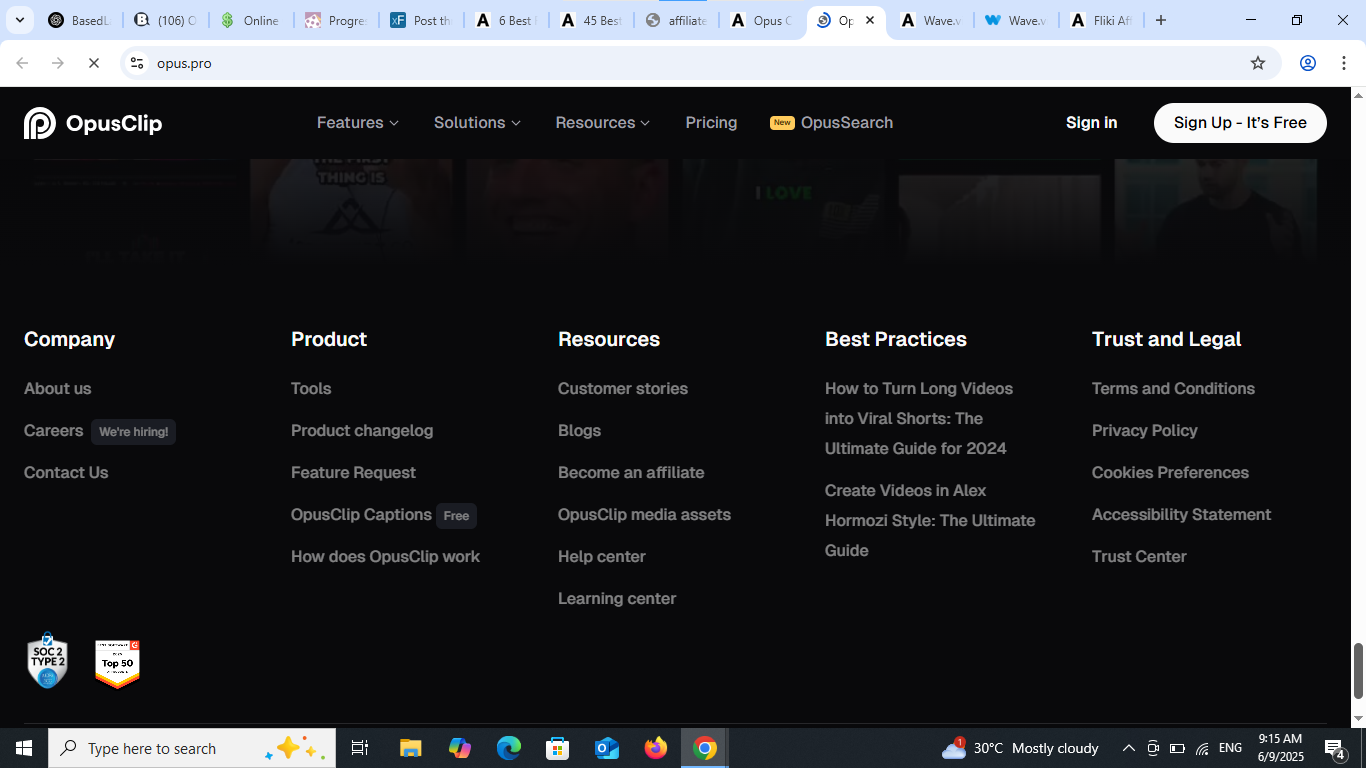Open the Tools link under Product
Screen dimensions: 1366x768
click(x=311, y=388)
